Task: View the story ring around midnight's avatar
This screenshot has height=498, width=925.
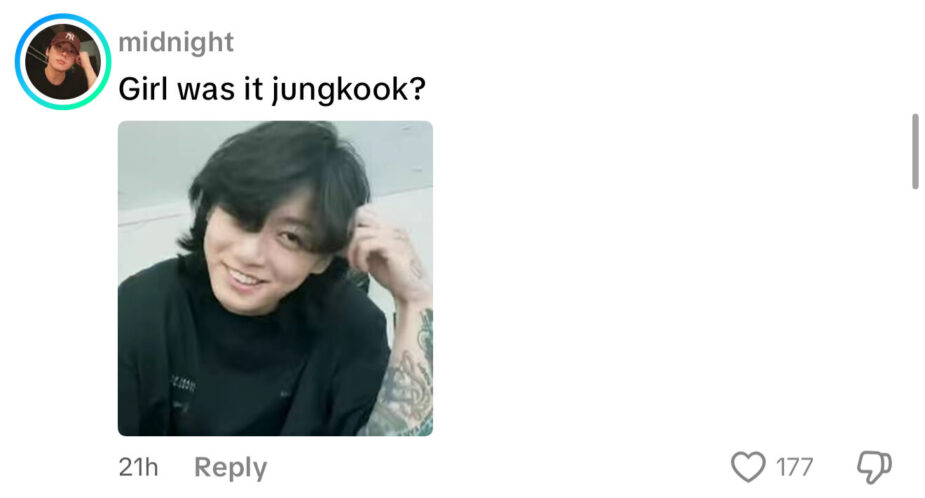Action: coord(63,62)
